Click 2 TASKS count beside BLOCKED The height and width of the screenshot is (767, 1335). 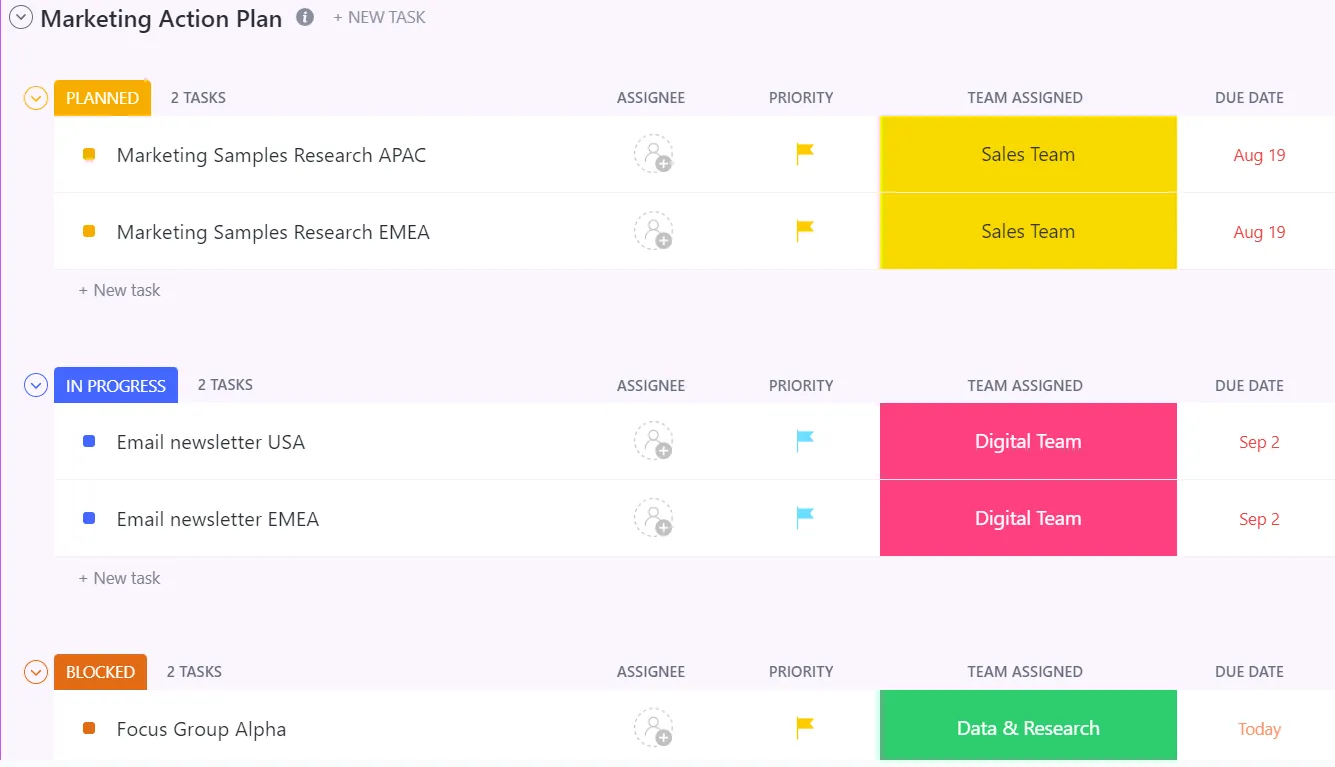tap(194, 672)
